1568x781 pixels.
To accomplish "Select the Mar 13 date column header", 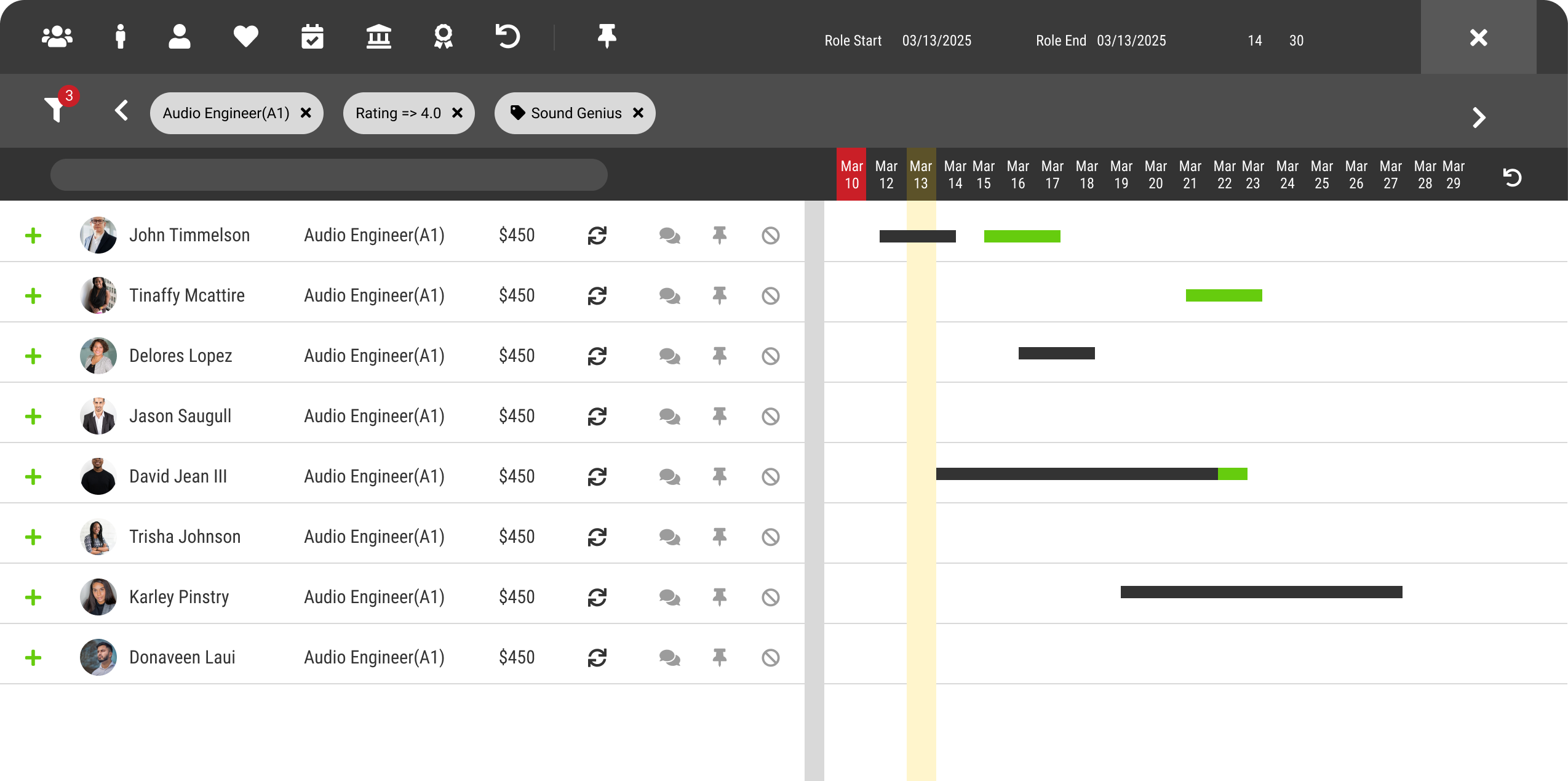I will point(921,175).
